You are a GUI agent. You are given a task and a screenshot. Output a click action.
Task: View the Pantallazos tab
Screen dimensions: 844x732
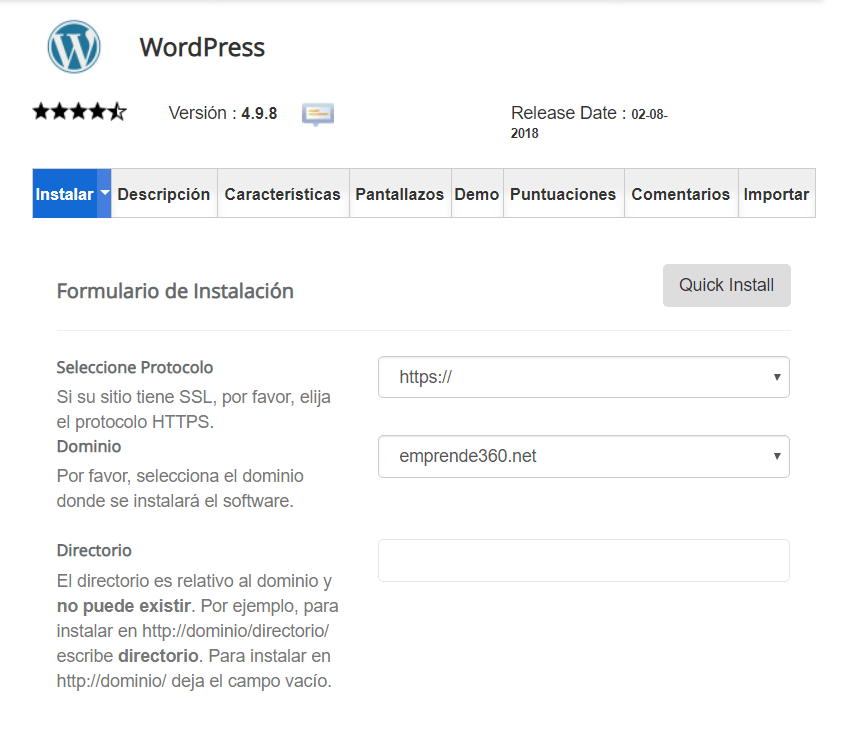399,194
